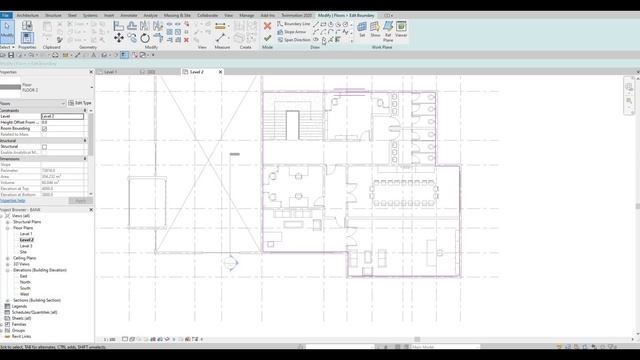Select the Trim/Extend to Corner tool
640x360 pixels.
(158, 38)
